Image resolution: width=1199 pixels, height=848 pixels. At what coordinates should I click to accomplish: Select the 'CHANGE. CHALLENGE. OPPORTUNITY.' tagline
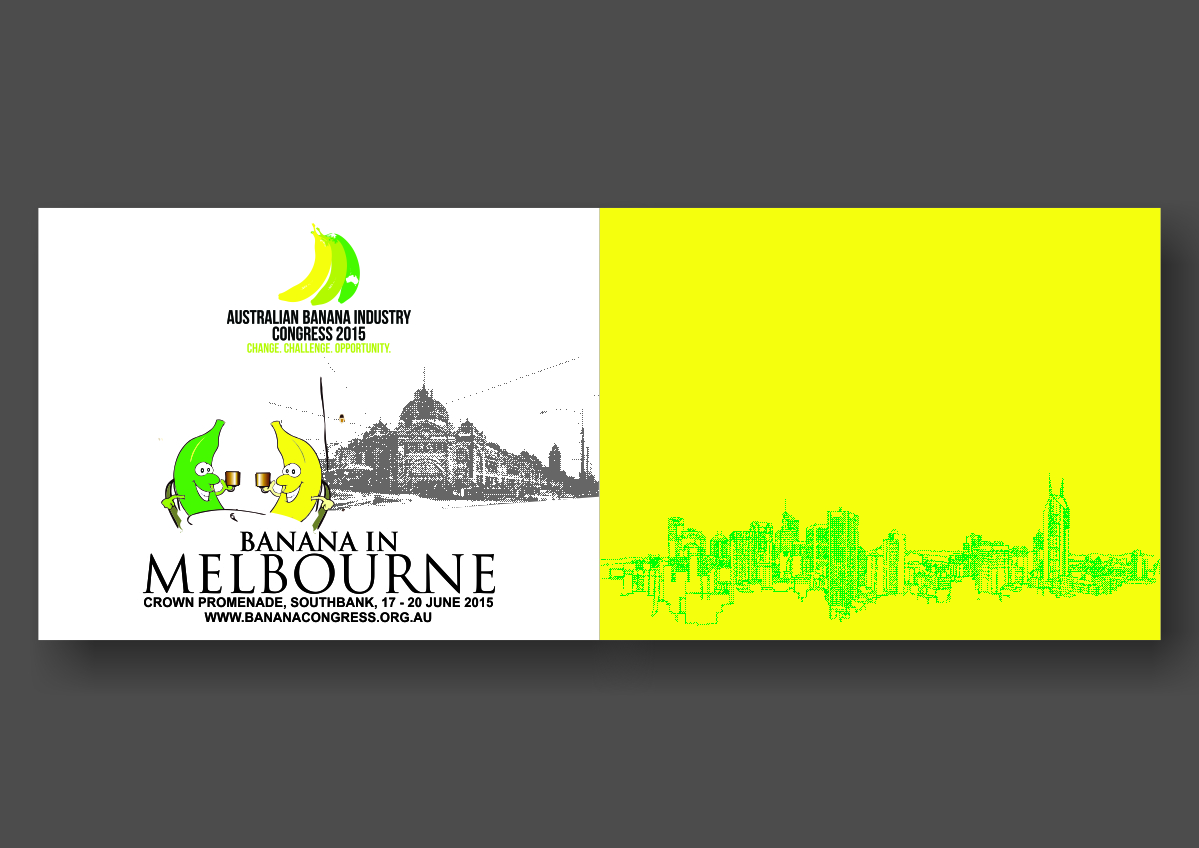[x=318, y=349]
